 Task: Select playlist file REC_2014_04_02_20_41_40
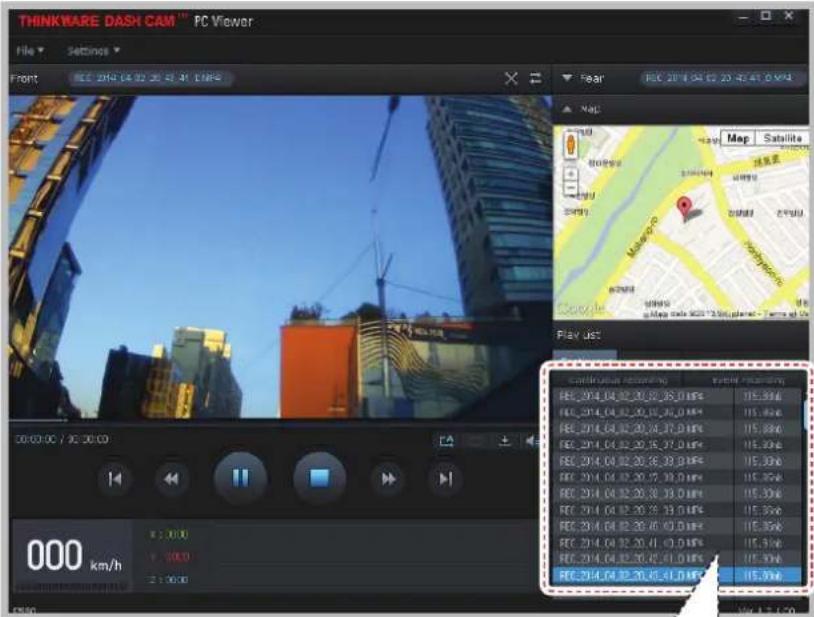tap(677, 543)
